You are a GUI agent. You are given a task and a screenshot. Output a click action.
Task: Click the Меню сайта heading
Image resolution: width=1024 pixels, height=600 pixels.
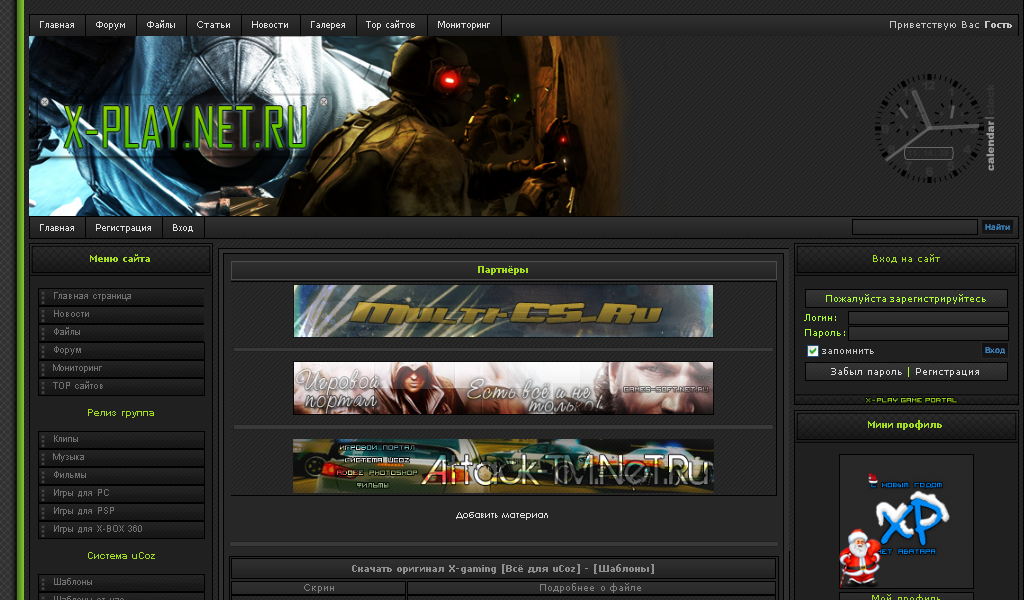(120, 259)
